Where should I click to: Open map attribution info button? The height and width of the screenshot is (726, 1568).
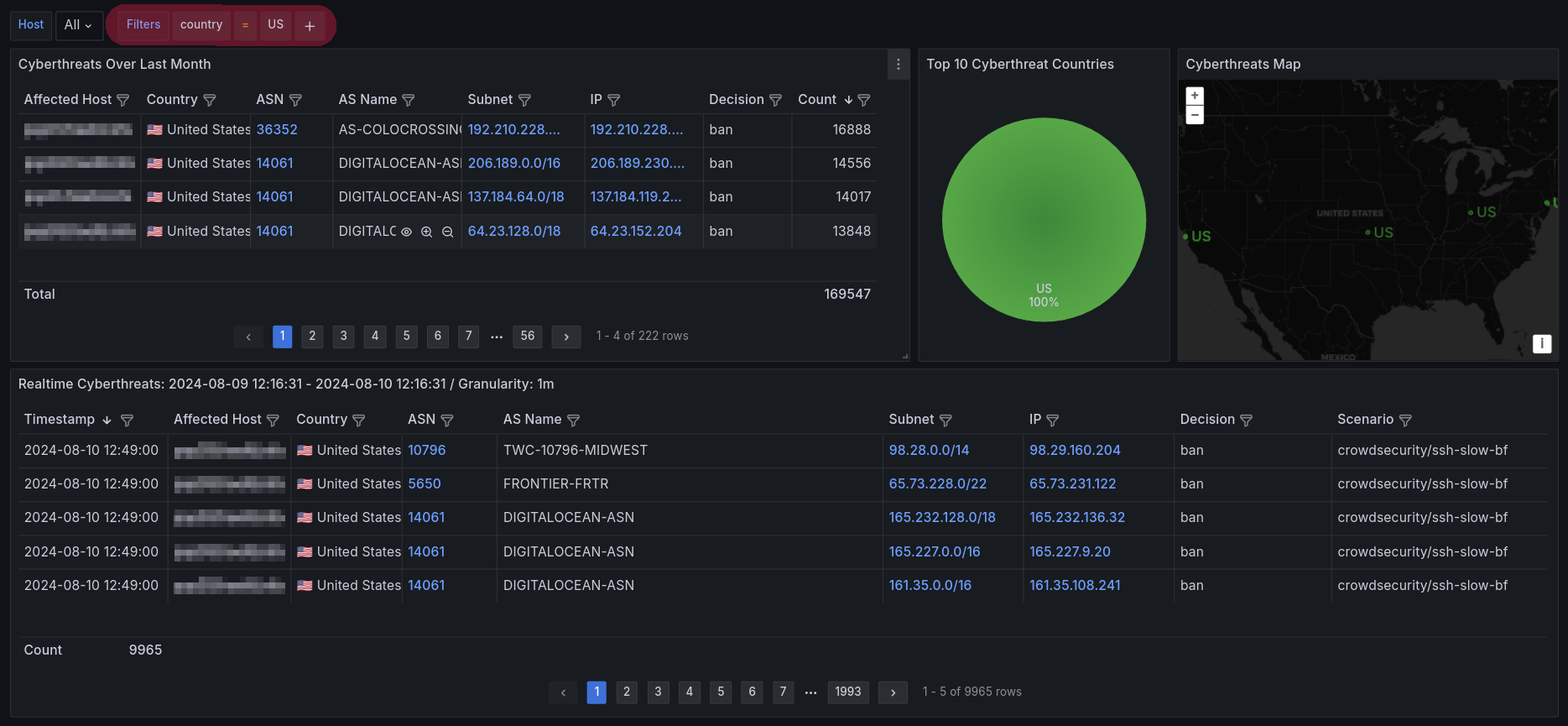coord(1542,343)
